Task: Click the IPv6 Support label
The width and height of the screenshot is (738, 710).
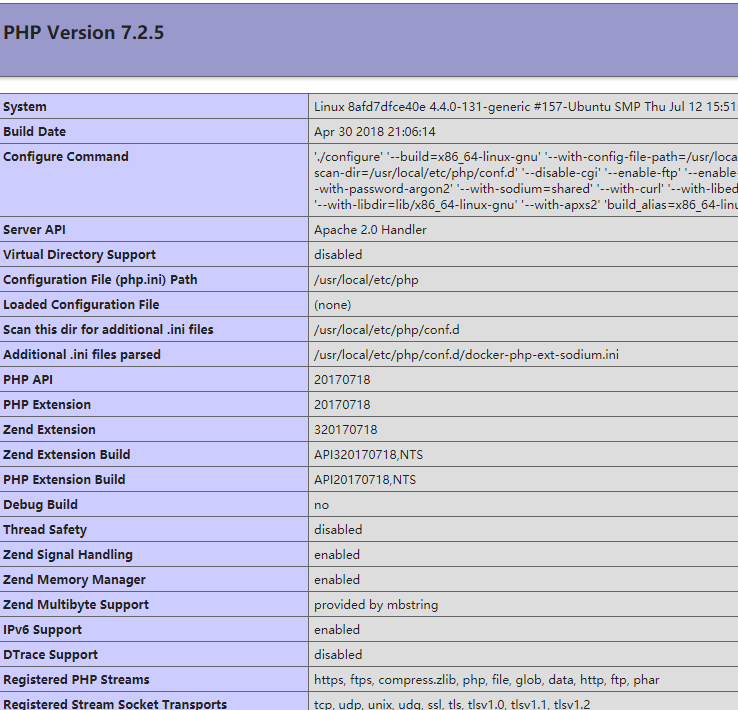Action: click(42, 630)
